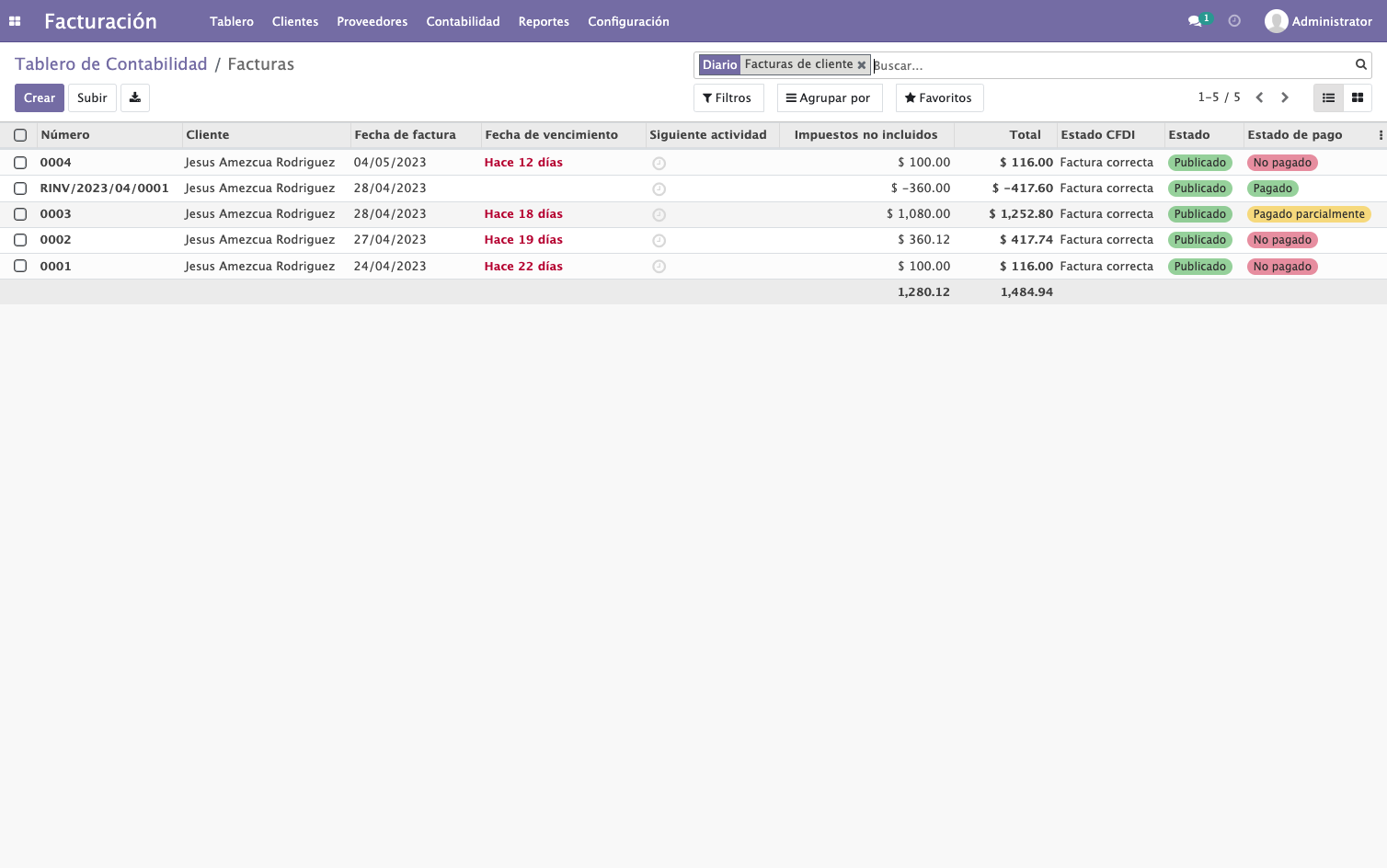Tick the checkbox for RINV/2023/04/0001
This screenshot has height=868, width=1387.
[20, 188]
